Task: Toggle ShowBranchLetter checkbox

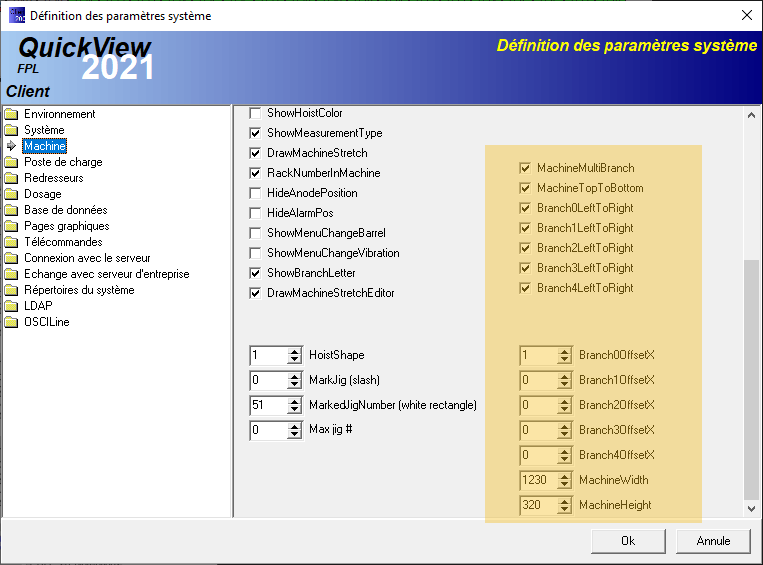Action: tap(255, 273)
